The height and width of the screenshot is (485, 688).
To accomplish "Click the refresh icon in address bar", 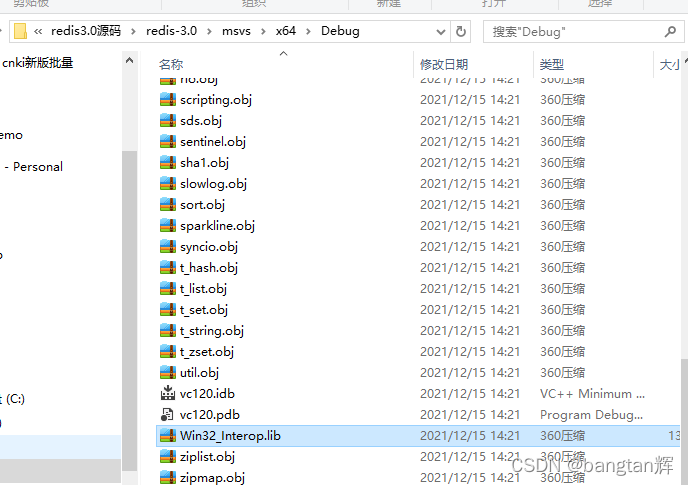I will tap(460, 32).
